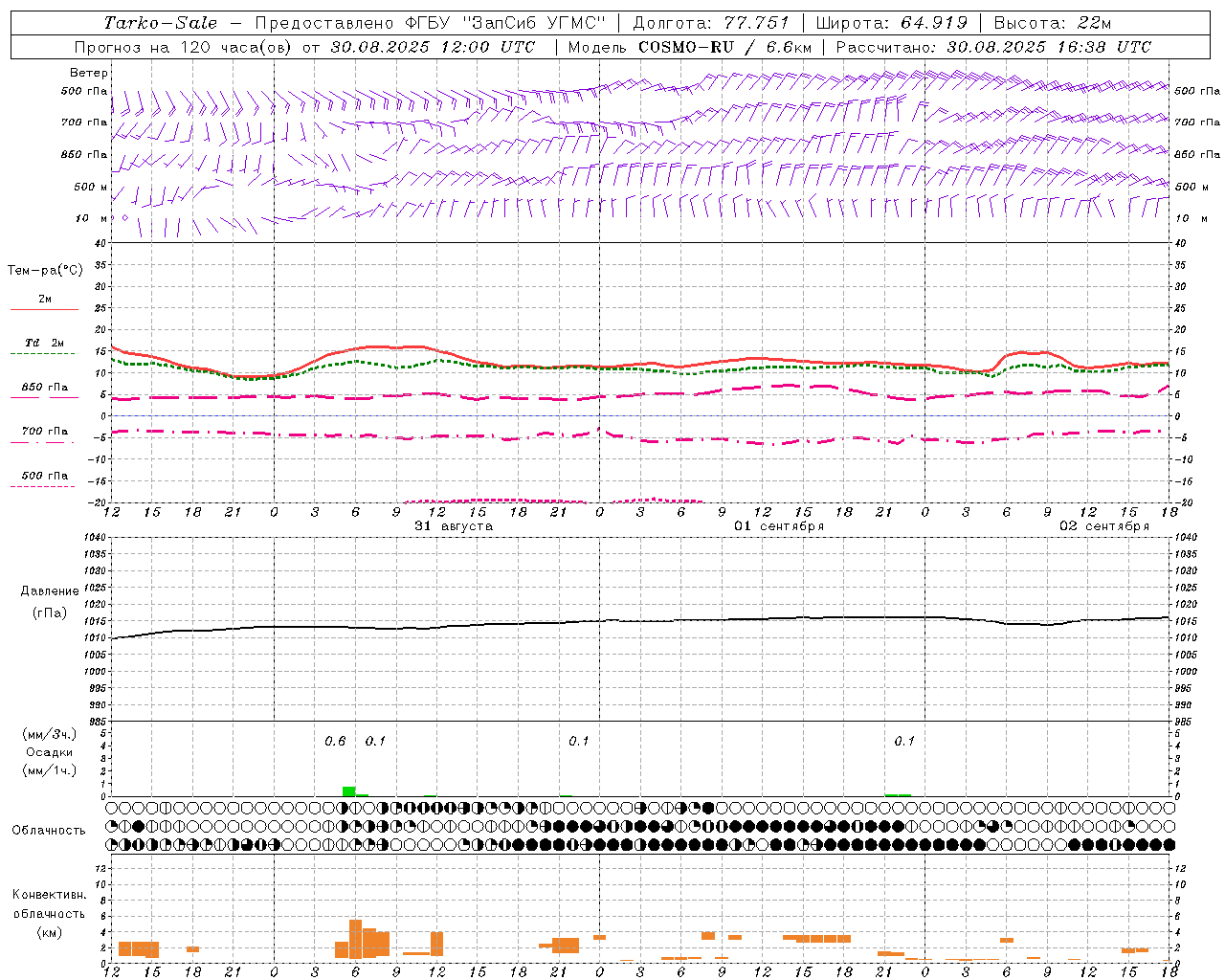This screenshot has height=980, width=1225.
Task: Click the '(мм/3ч.)' precipitation unit label
Action: tap(50, 734)
